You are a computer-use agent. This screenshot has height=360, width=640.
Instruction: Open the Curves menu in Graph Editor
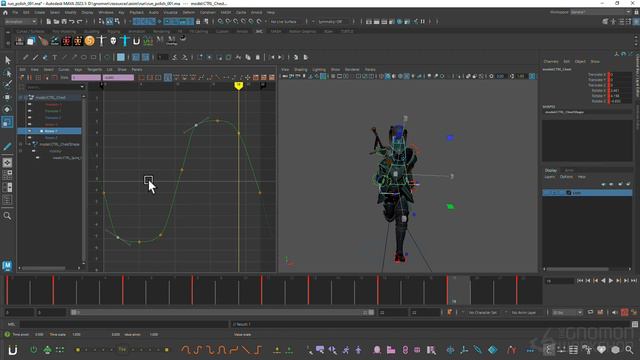coord(64,69)
